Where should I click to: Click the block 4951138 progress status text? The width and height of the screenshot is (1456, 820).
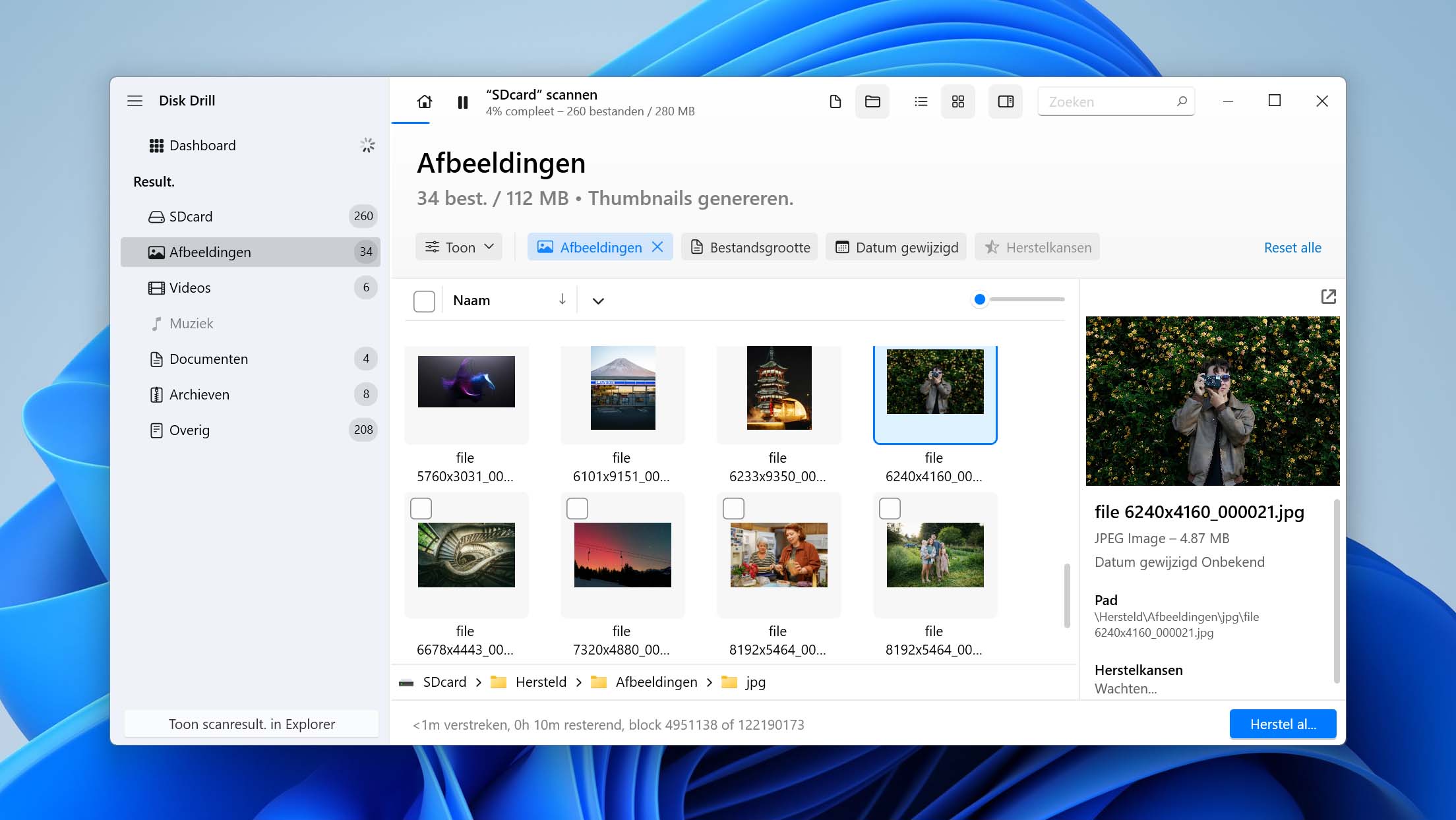pyautogui.click(x=608, y=725)
